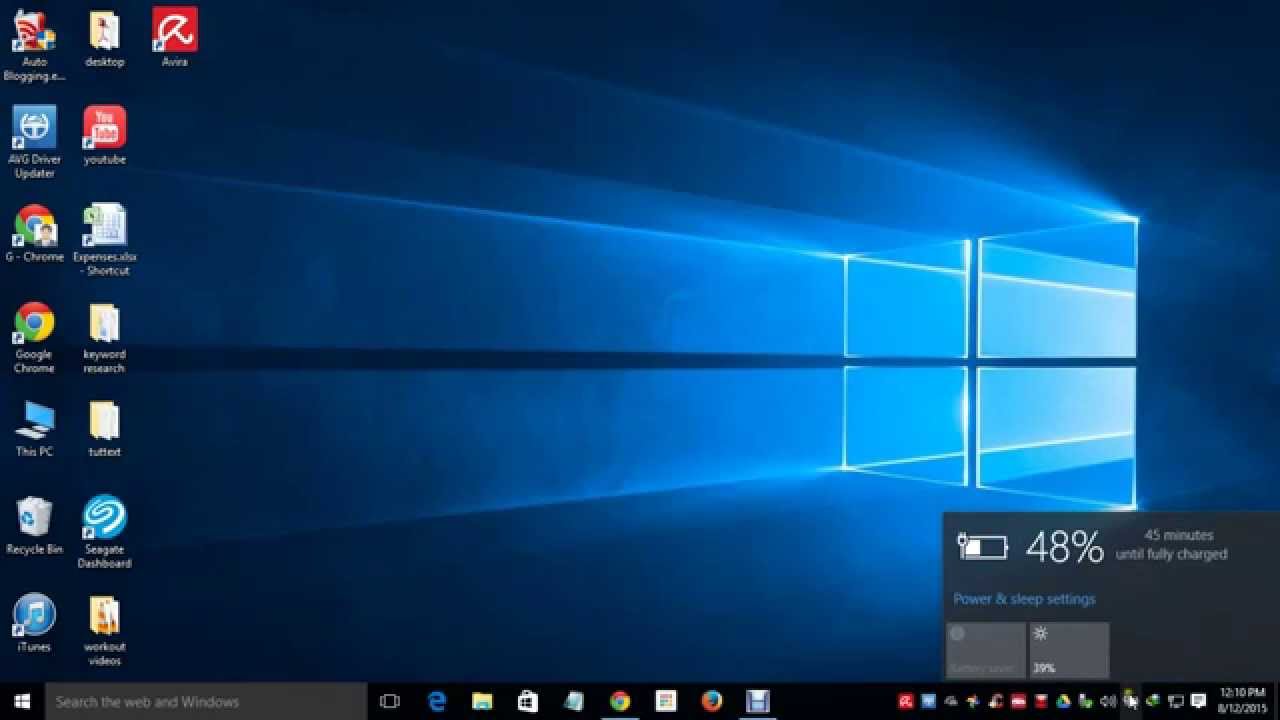Viewport: 1280px width, 720px height.
Task: Launch Firefox from the taskbar
Action: 711,701
